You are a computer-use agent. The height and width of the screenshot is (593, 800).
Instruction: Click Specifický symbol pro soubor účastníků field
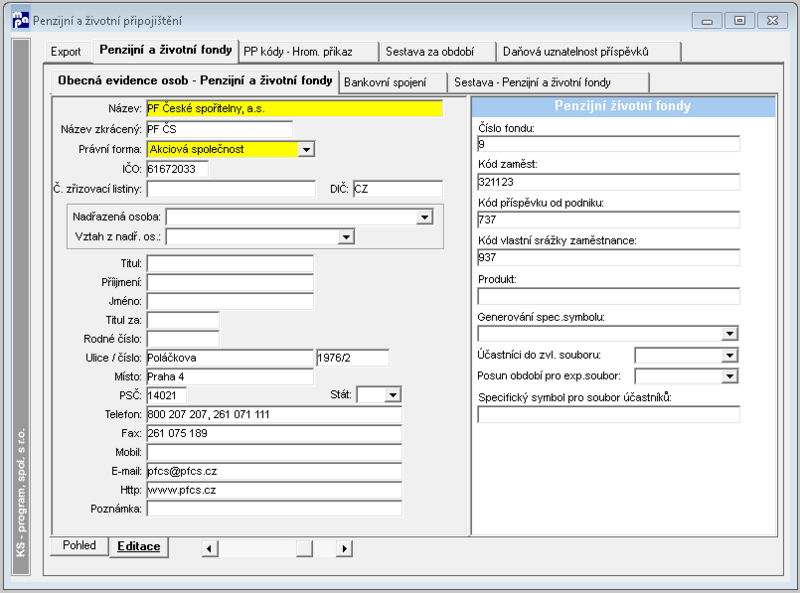pyautogui.click(x=609, y=414)
